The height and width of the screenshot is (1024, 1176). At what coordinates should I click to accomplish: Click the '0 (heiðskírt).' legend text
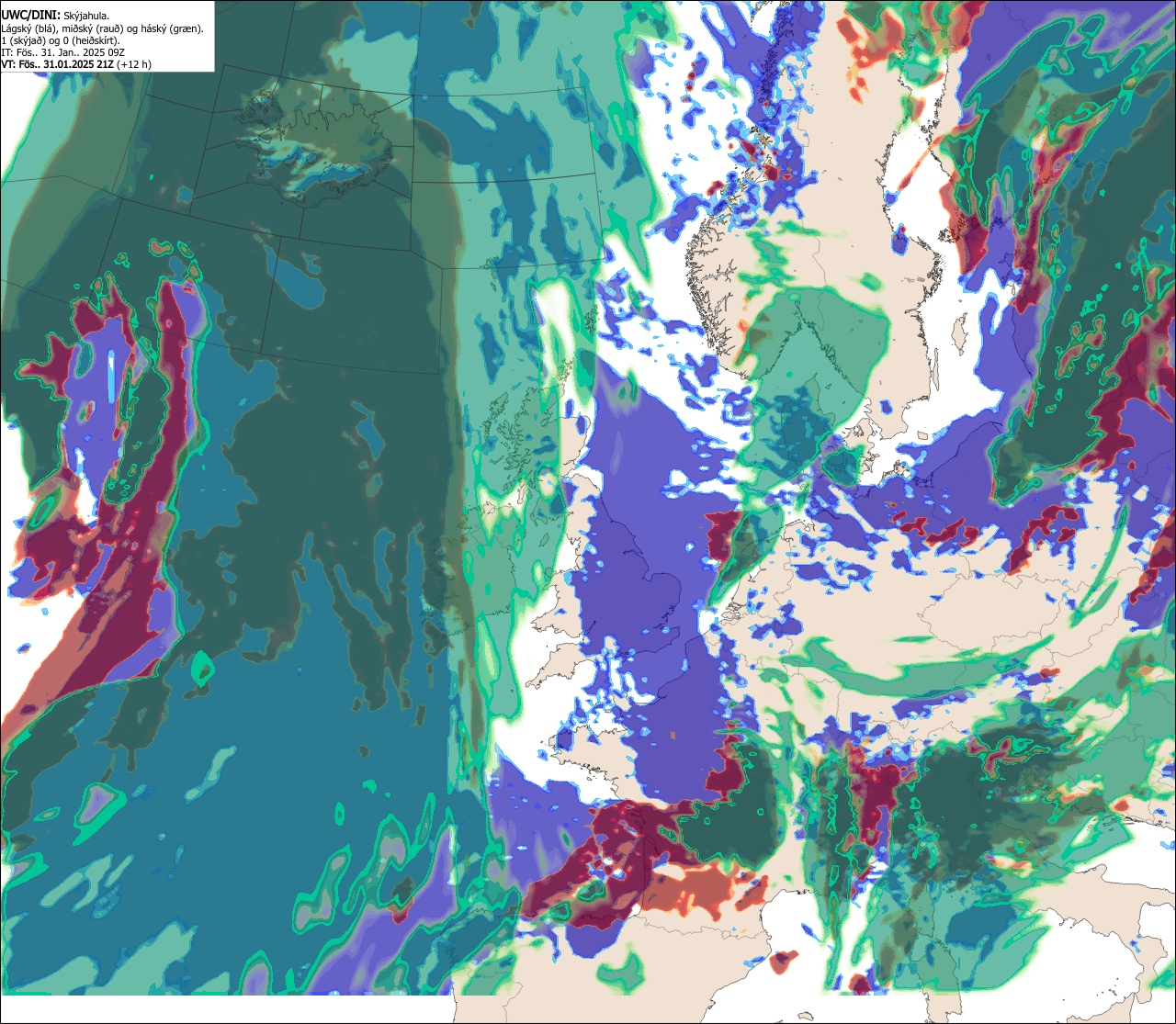[x=91, y=40]
